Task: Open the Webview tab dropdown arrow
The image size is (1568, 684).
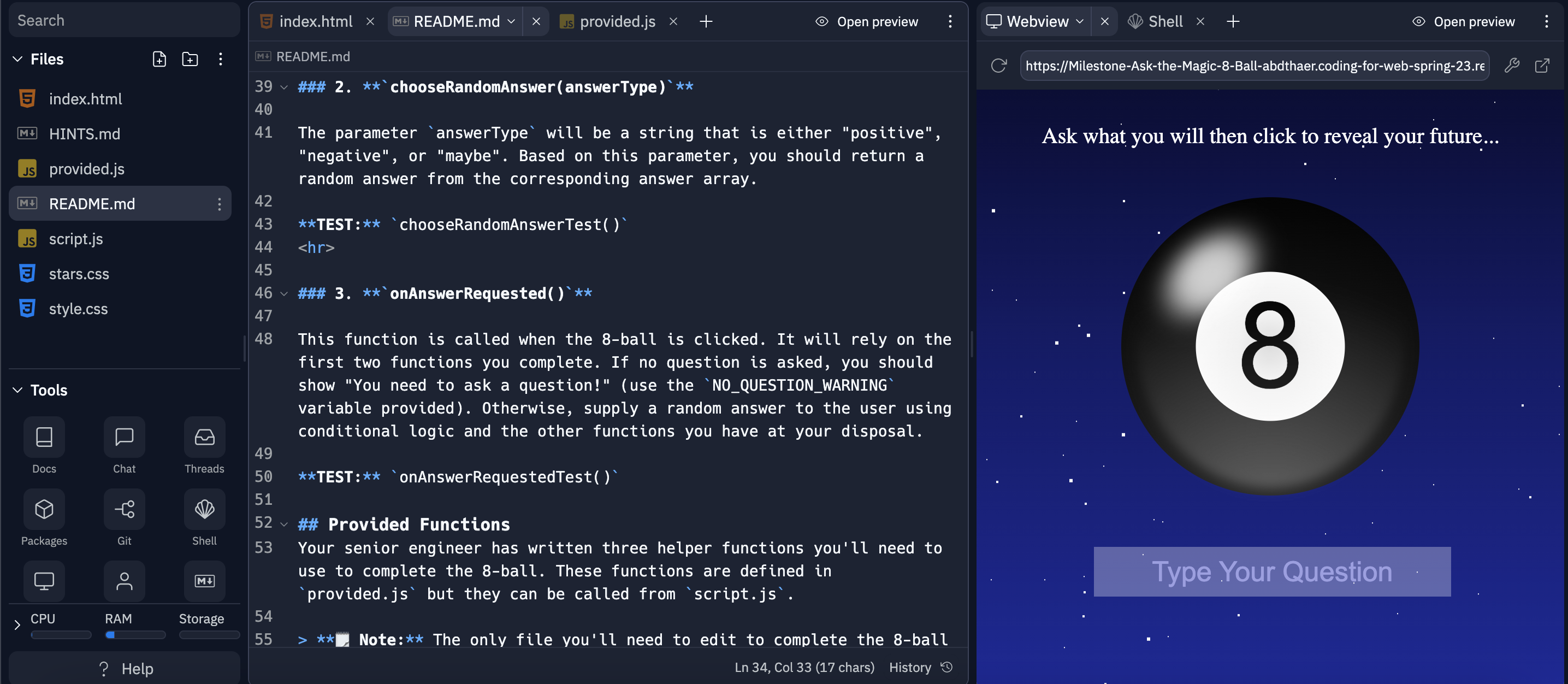Action: (x=1080, y=21)
